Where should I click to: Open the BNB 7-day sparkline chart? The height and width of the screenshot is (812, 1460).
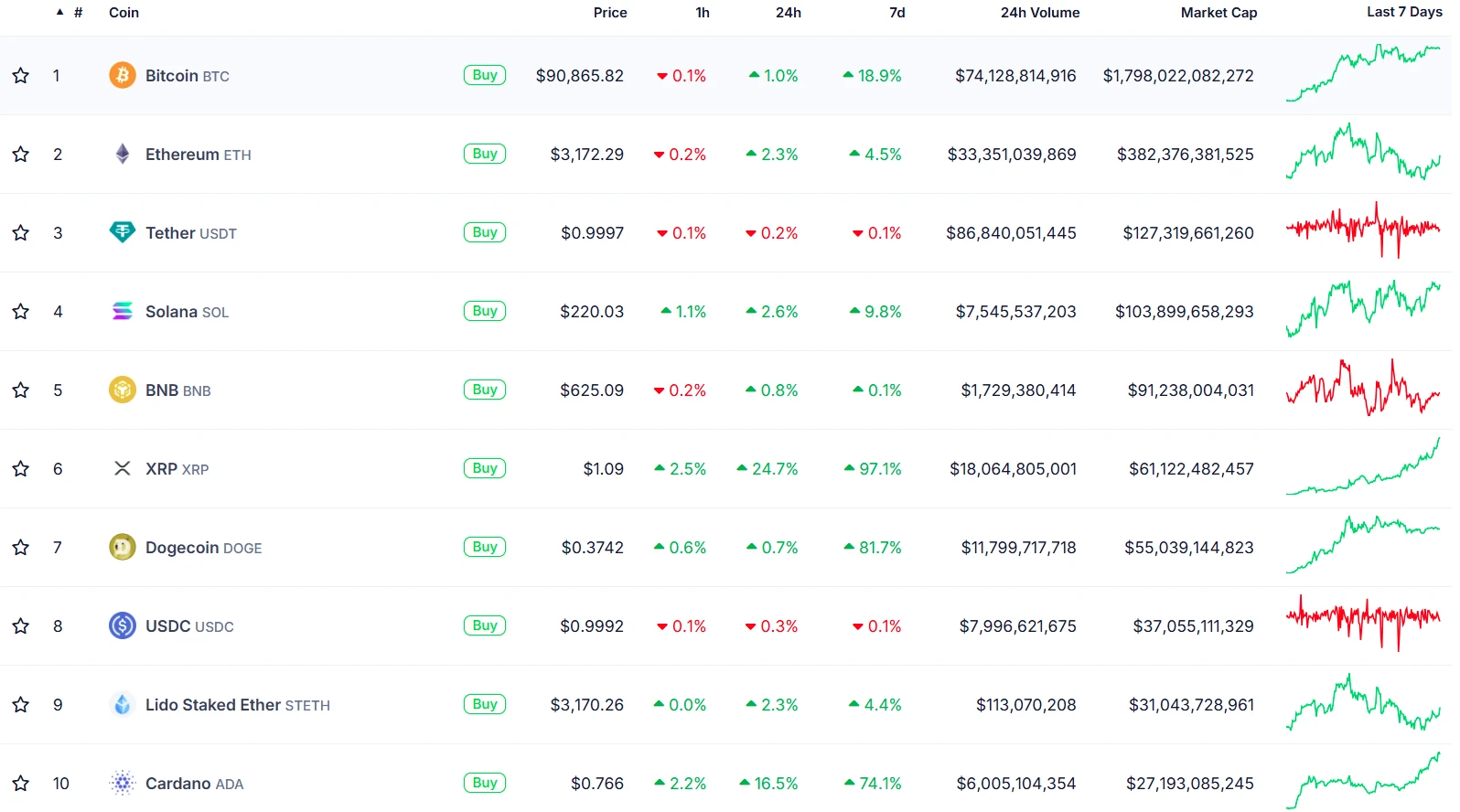click(1363, 388)
